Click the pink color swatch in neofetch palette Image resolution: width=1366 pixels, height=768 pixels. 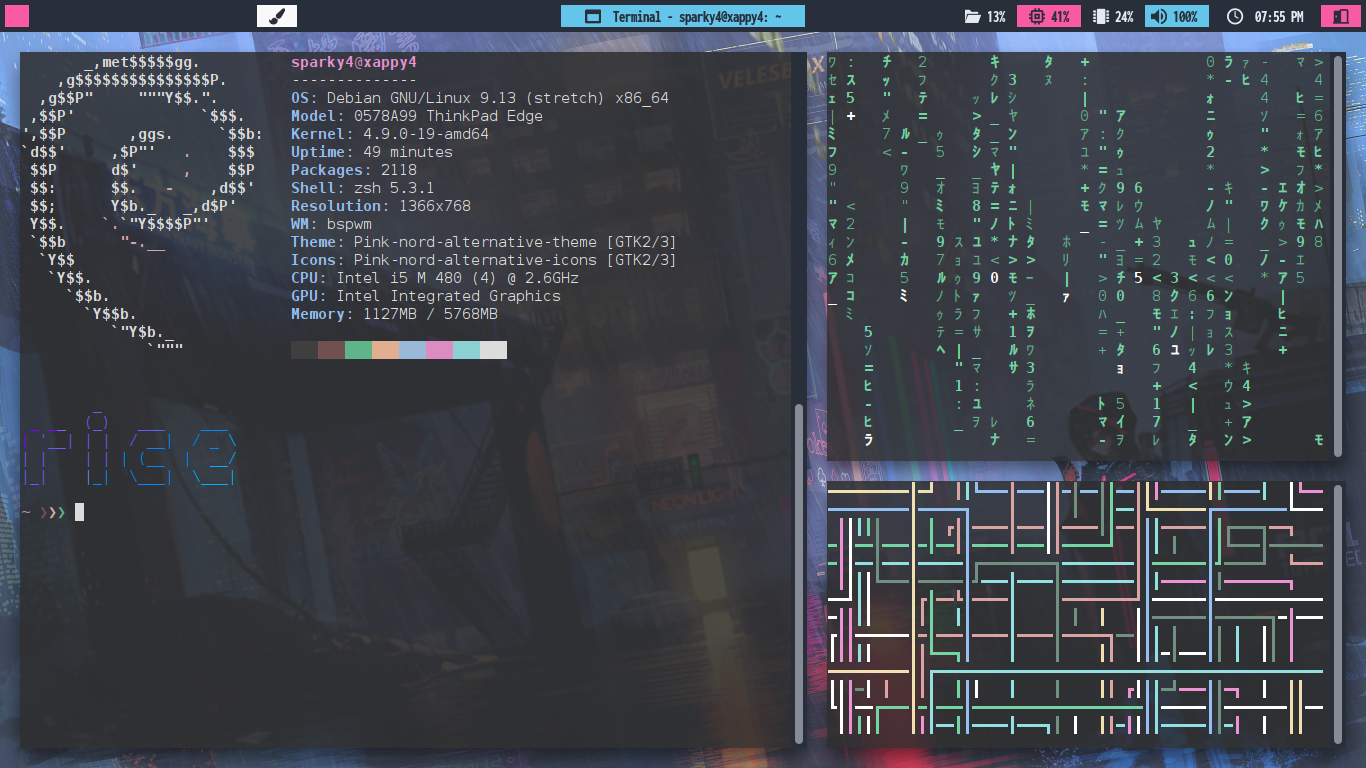tap(439, 350)
